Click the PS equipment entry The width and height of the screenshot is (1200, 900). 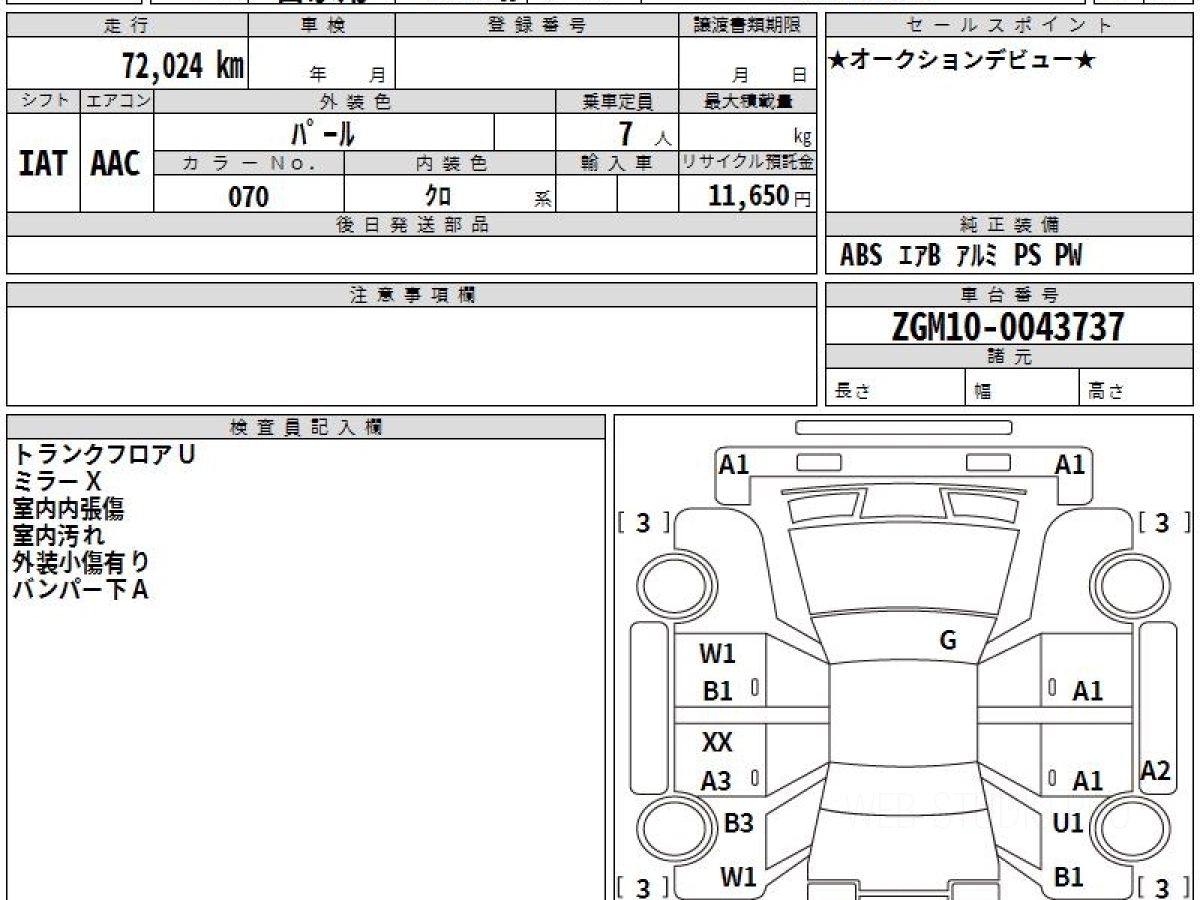click(x=1027, y=256)
